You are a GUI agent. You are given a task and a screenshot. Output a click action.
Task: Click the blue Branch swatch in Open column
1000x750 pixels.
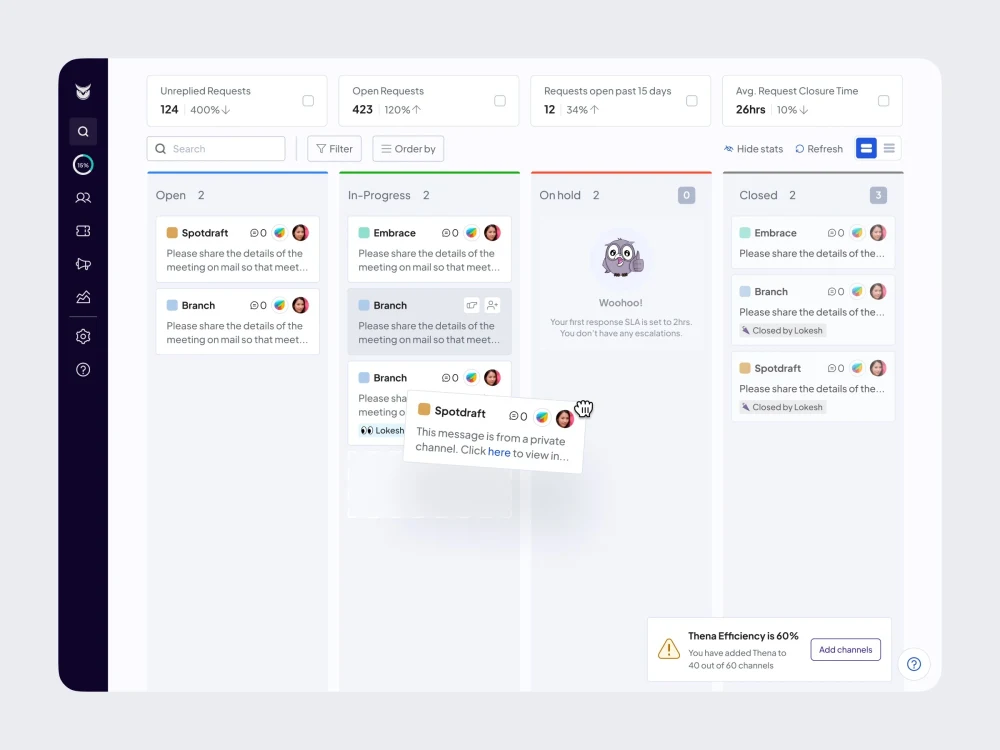(172, 305)
